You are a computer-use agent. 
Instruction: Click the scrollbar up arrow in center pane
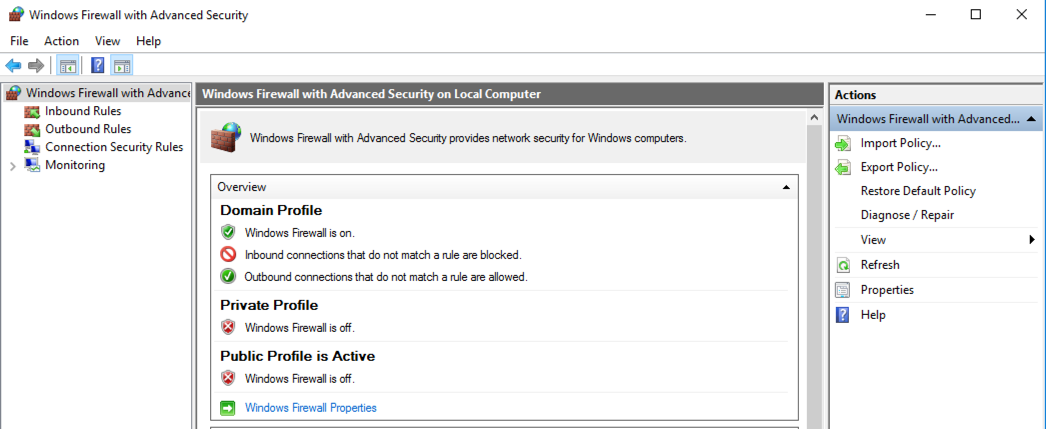point(812,117)
